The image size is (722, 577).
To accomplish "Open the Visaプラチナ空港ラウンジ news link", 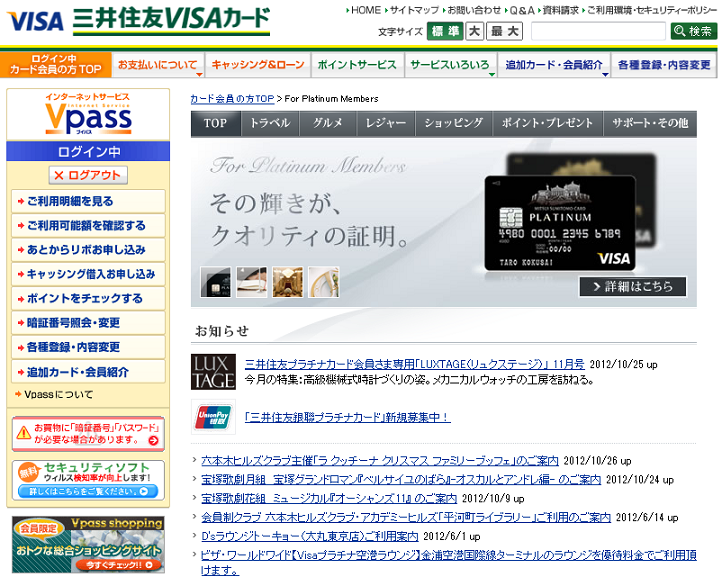I will [x=448, y=562].
